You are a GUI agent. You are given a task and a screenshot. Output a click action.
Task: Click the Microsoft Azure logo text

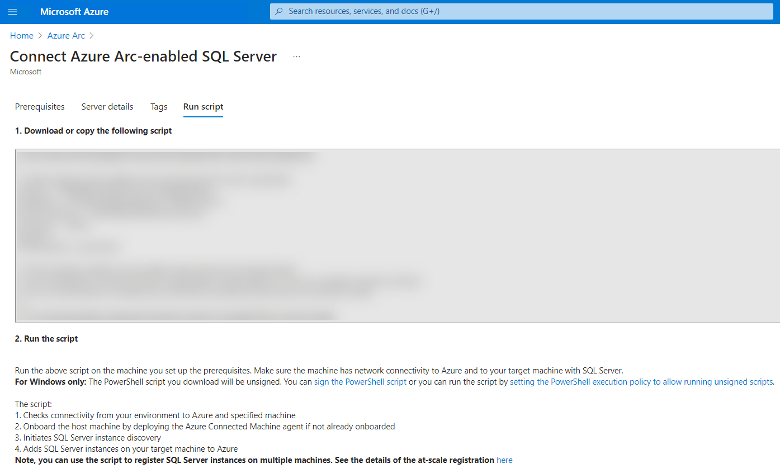(x=74, y=11)
